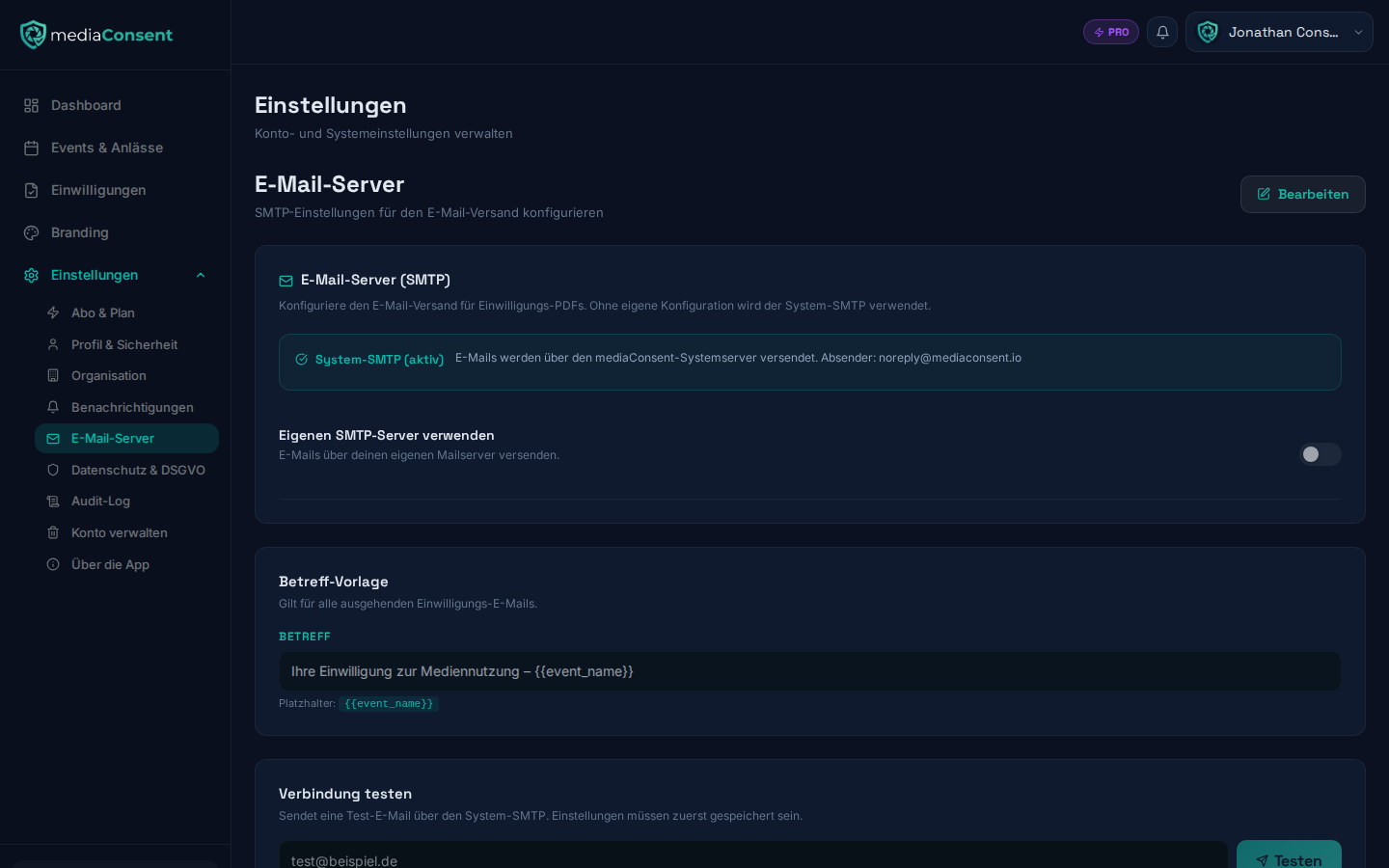1389x868 pixels.
Task: Go to Dashboard
Action: point(115,105)
